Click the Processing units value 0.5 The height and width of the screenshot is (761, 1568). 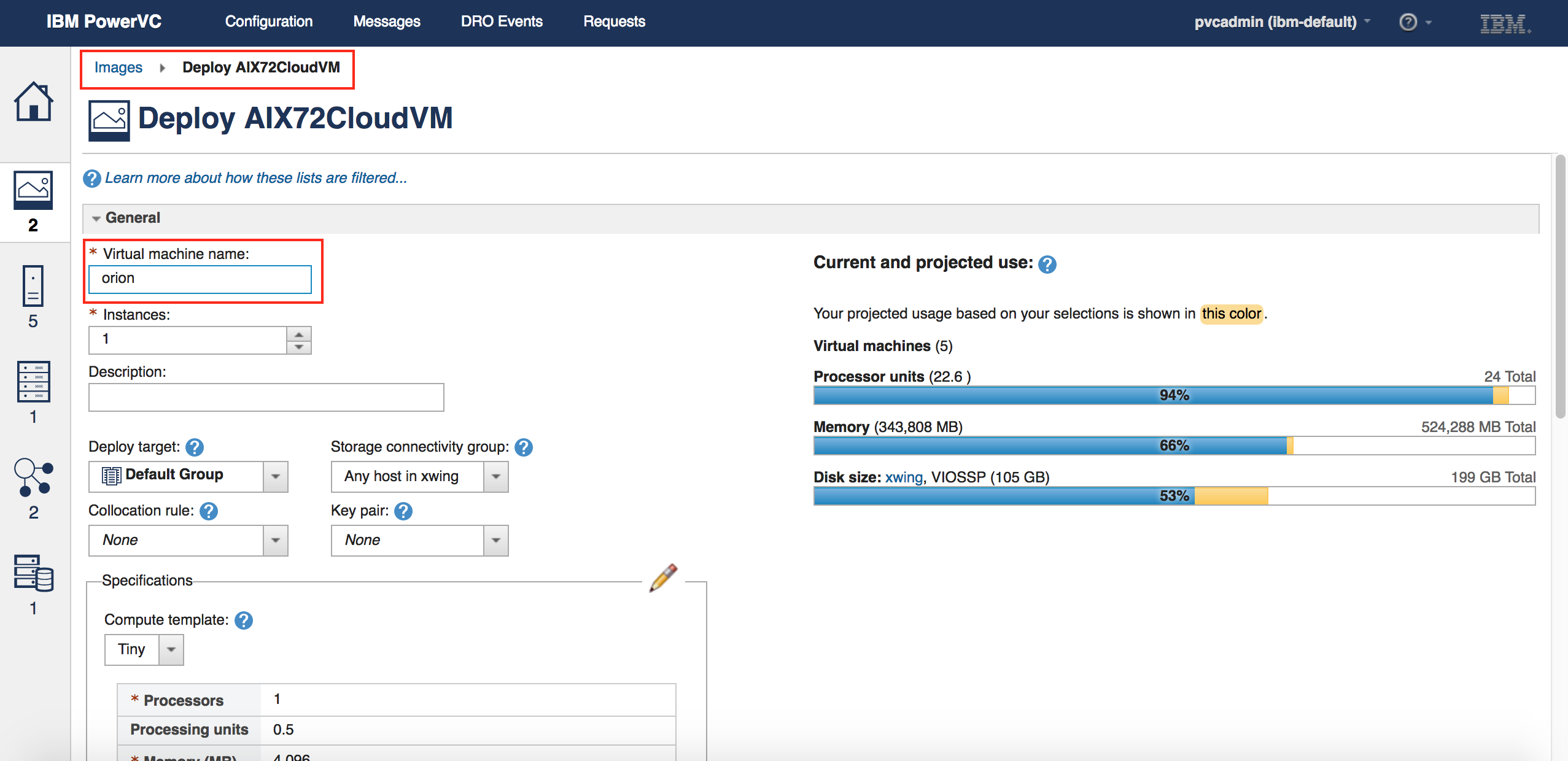coord(284,730)
